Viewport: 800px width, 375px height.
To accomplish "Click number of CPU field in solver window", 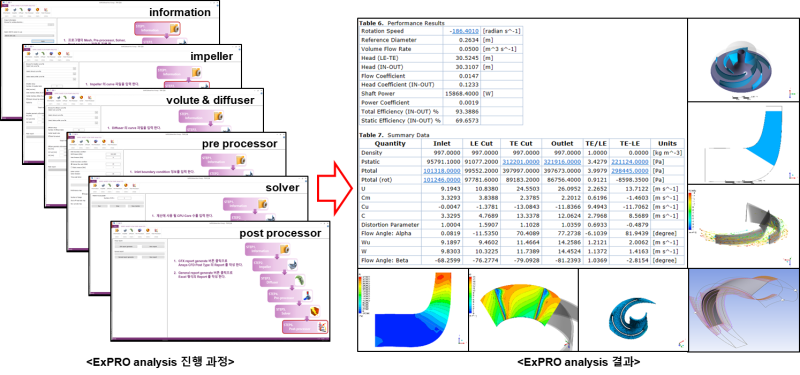I will [124, 198].
